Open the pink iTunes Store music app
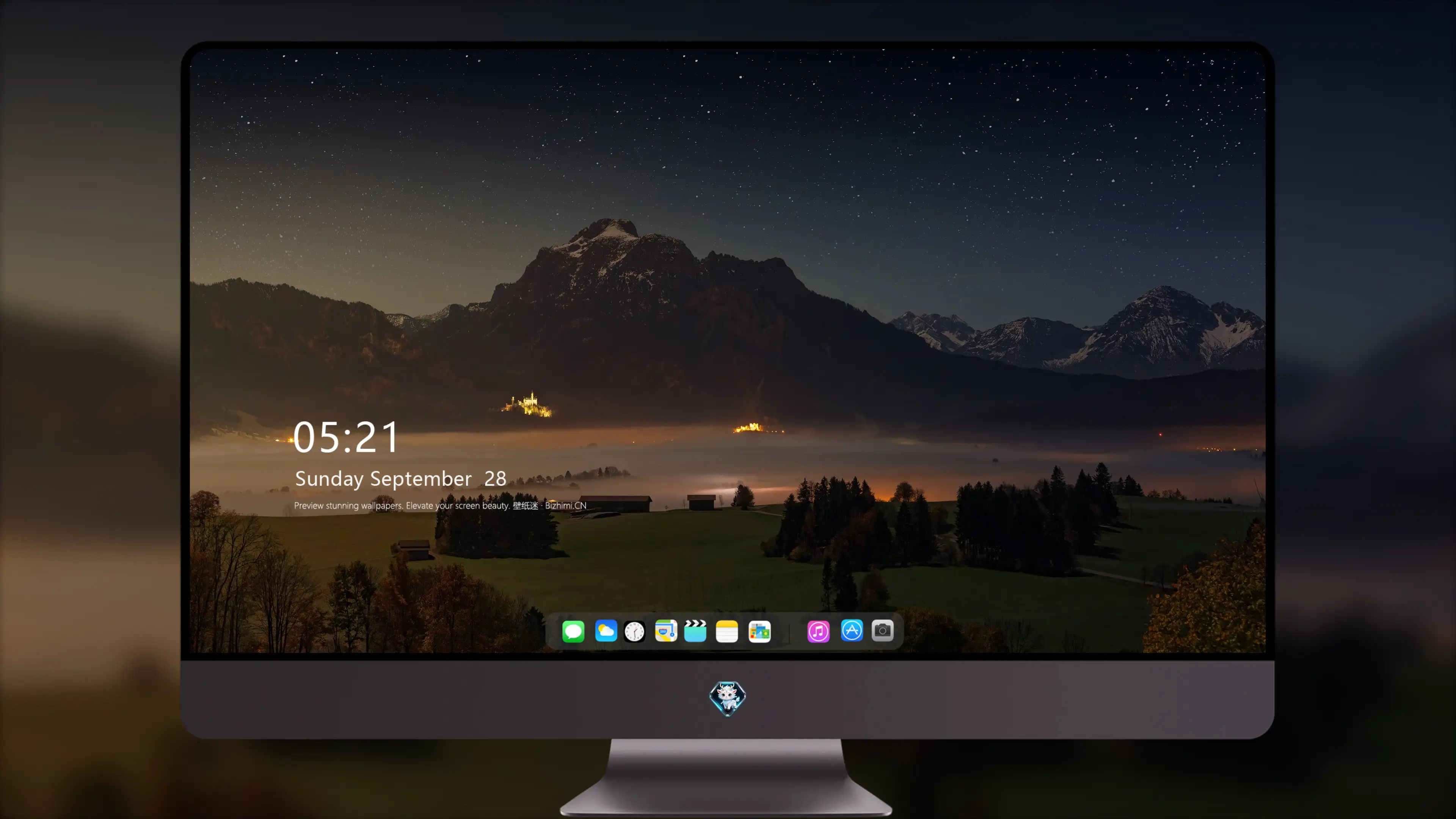This screenshot has height=819, width=1456. pyautogui.click(x=819, y=631)
